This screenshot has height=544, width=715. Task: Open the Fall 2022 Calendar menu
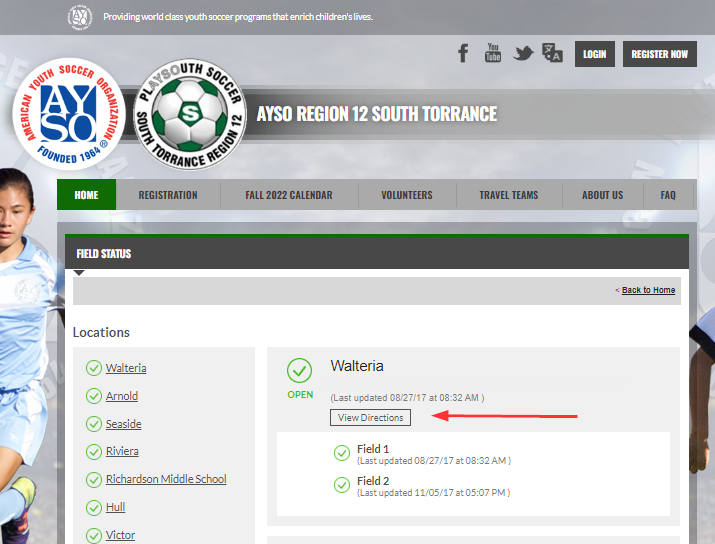288,195
